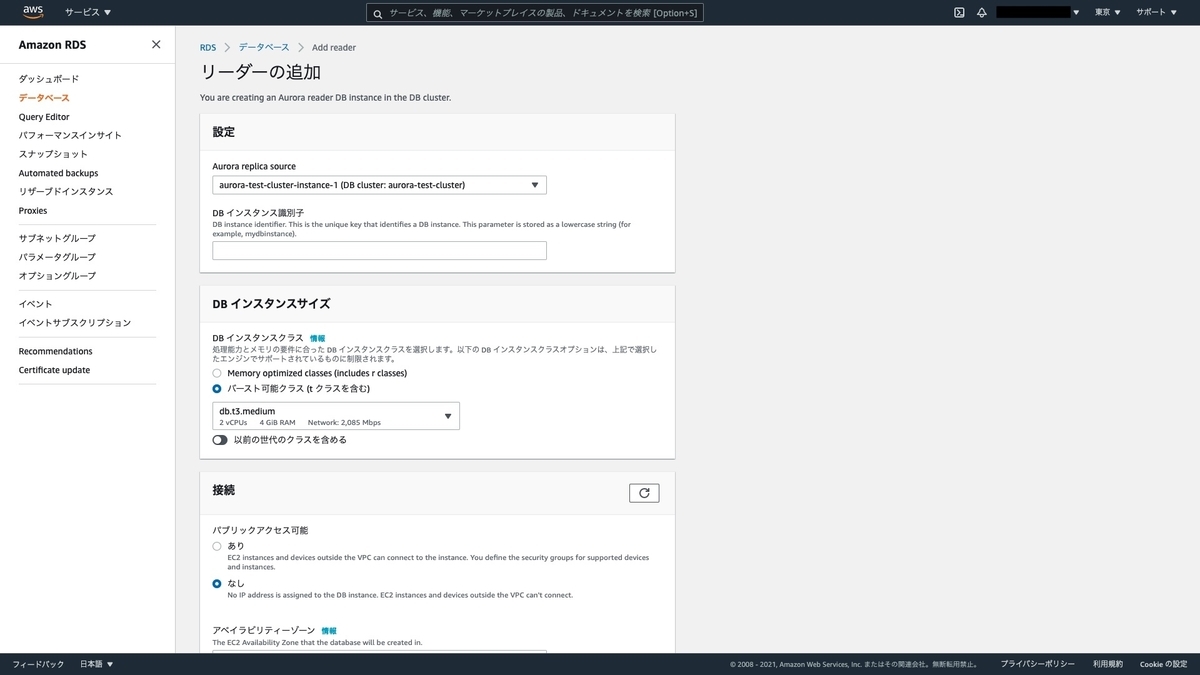1200x675 pixels.
Task: Select あり for public access
Action: [217, 546]
